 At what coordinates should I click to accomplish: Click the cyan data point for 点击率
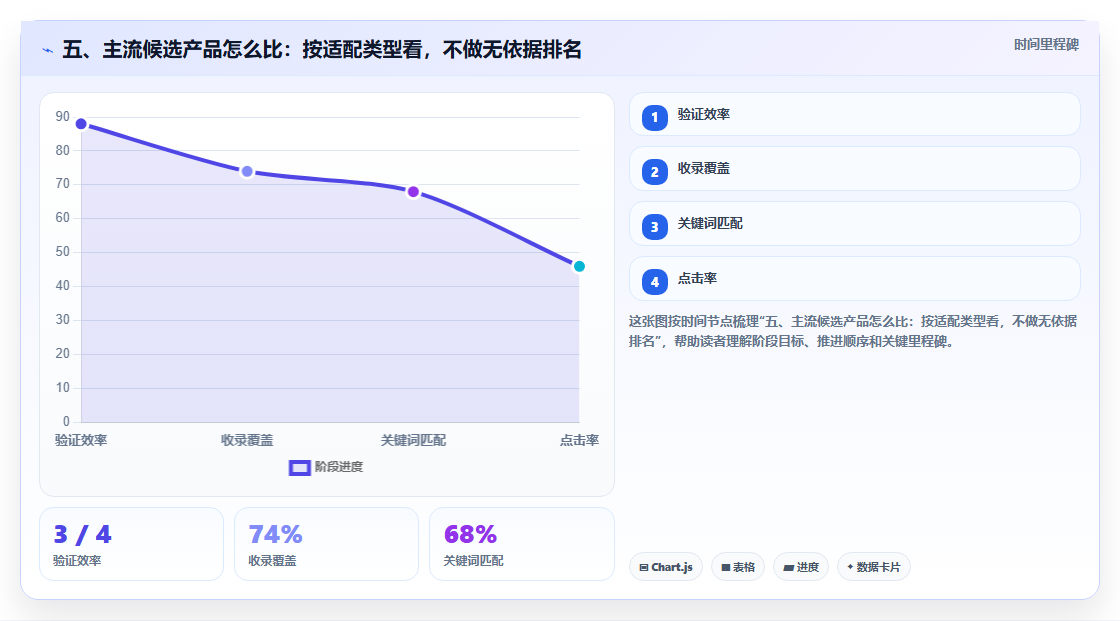coord(579,267)
